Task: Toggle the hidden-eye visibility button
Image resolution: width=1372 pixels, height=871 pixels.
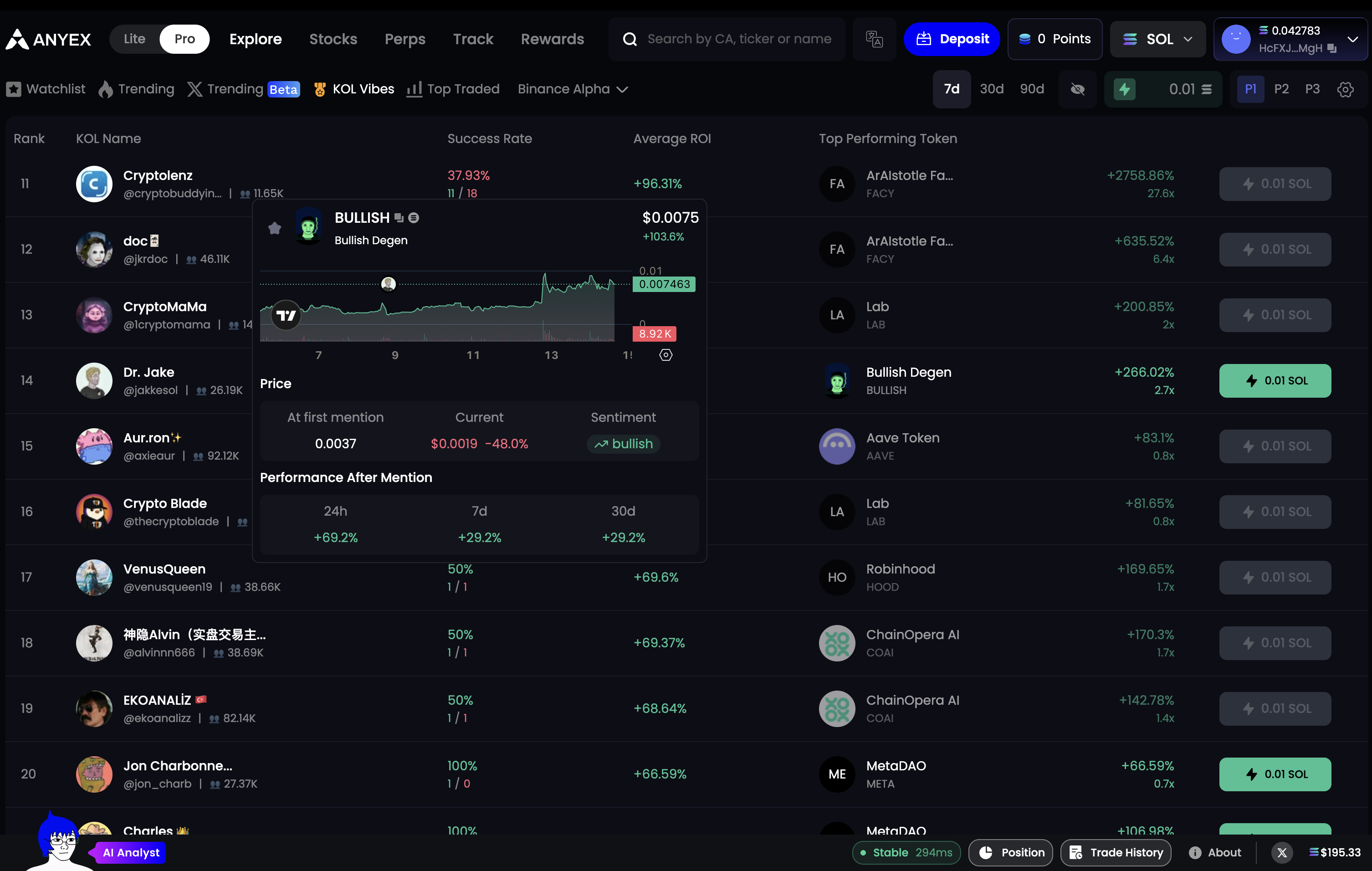Action: pyautogui.click(x=1077, y=89)
